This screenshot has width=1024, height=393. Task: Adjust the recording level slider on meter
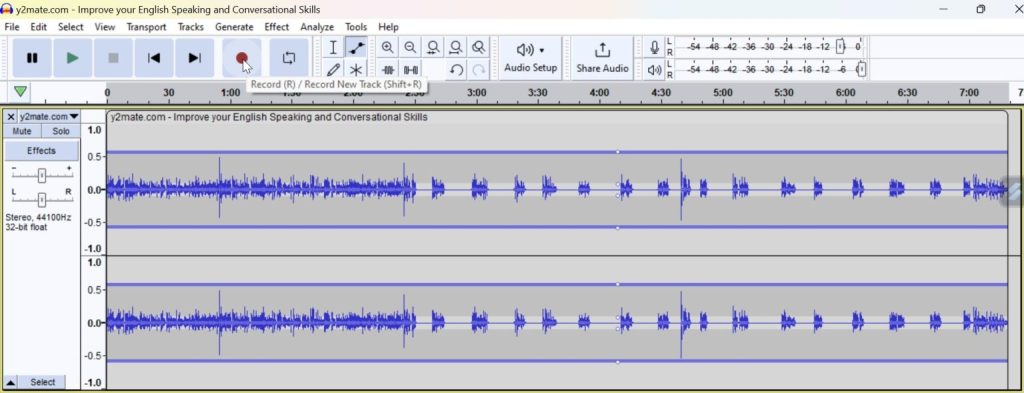[x=840, y=47]
